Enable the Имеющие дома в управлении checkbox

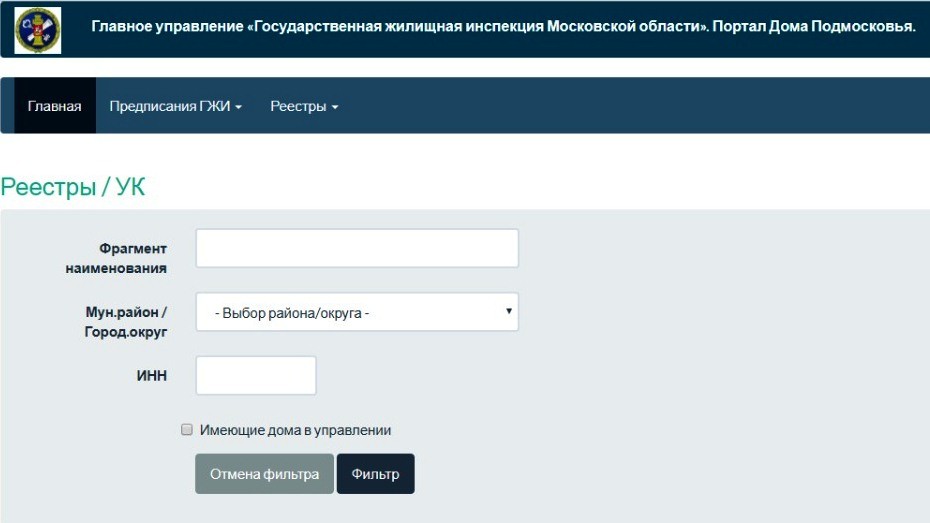tap(187, 429)
